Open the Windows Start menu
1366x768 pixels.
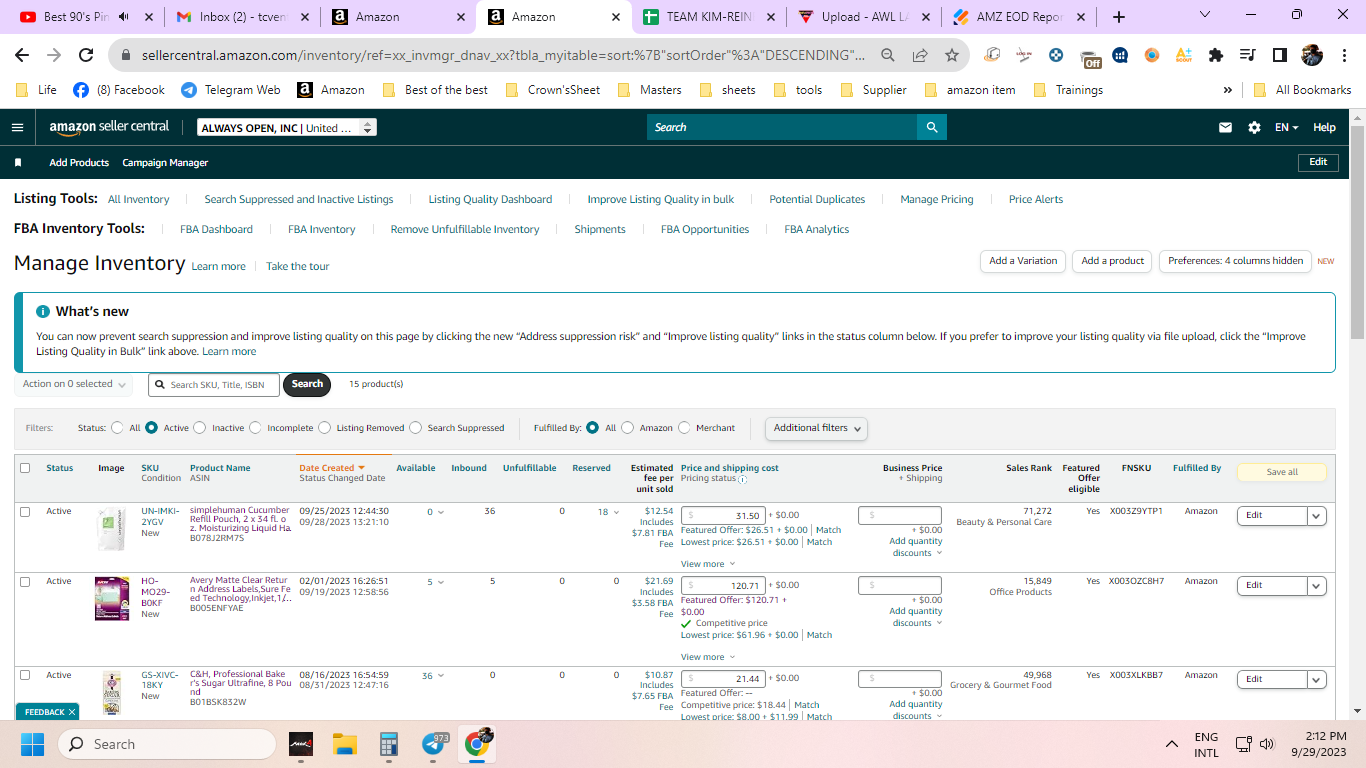pyautogui.click(x=32, y=744)
